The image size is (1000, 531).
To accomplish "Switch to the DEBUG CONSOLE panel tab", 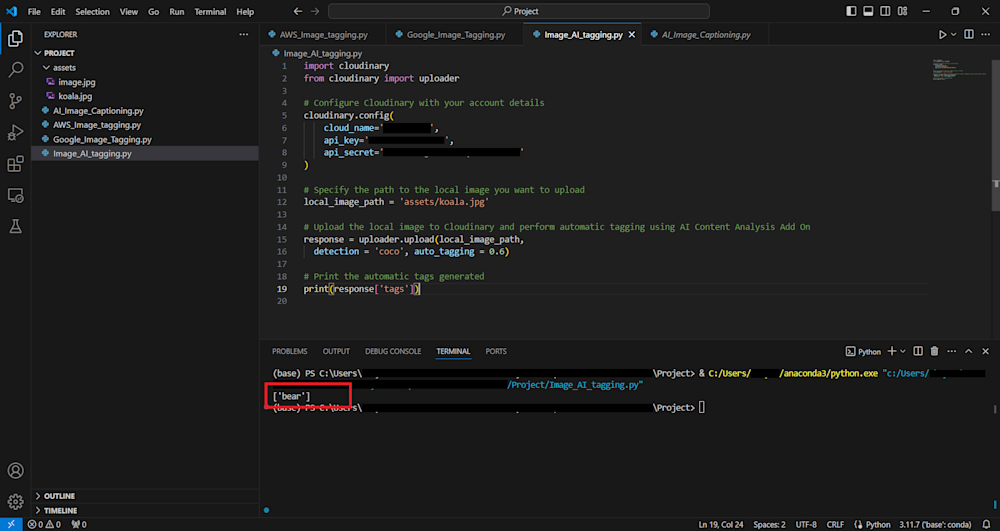I will pos(393,351).
